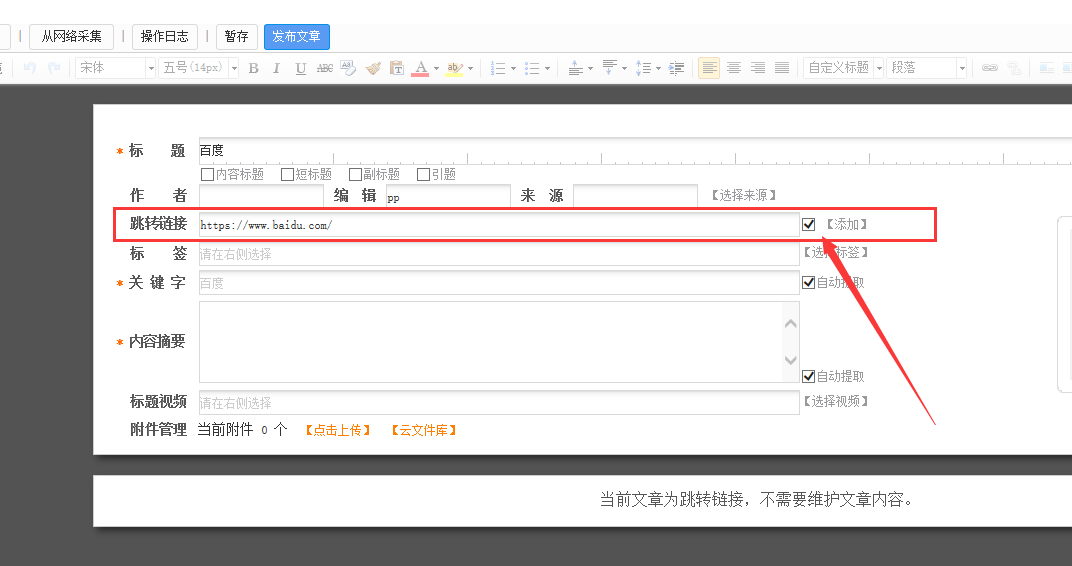Image resolution: width=1072 pixels, height=566 pixels.
Task: Check the 副标题 checkbox
Action: point(355,174)
